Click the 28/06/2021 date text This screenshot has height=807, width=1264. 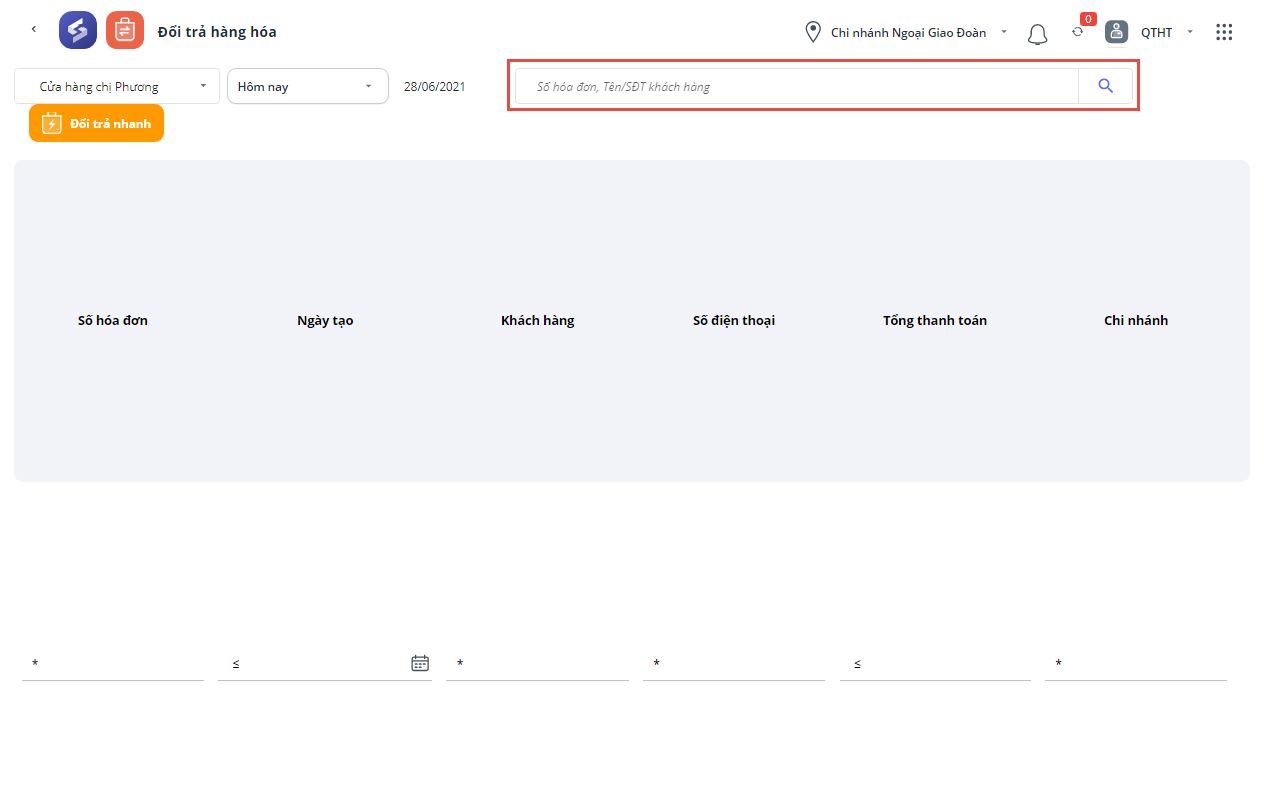pos(435,87)
